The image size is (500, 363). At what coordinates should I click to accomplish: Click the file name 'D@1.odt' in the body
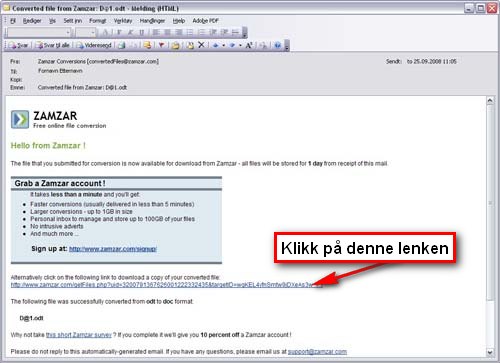pyautogui.click(x=31, y=318)
